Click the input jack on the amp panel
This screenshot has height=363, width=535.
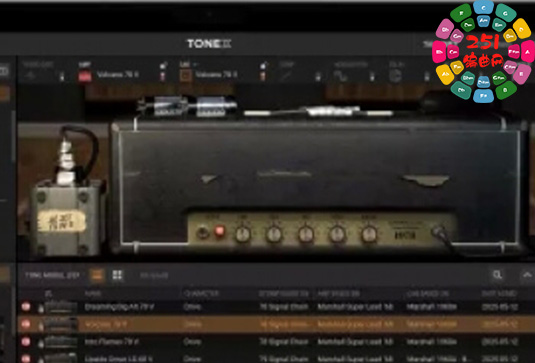pyautogui.click(x=438, y=232)
